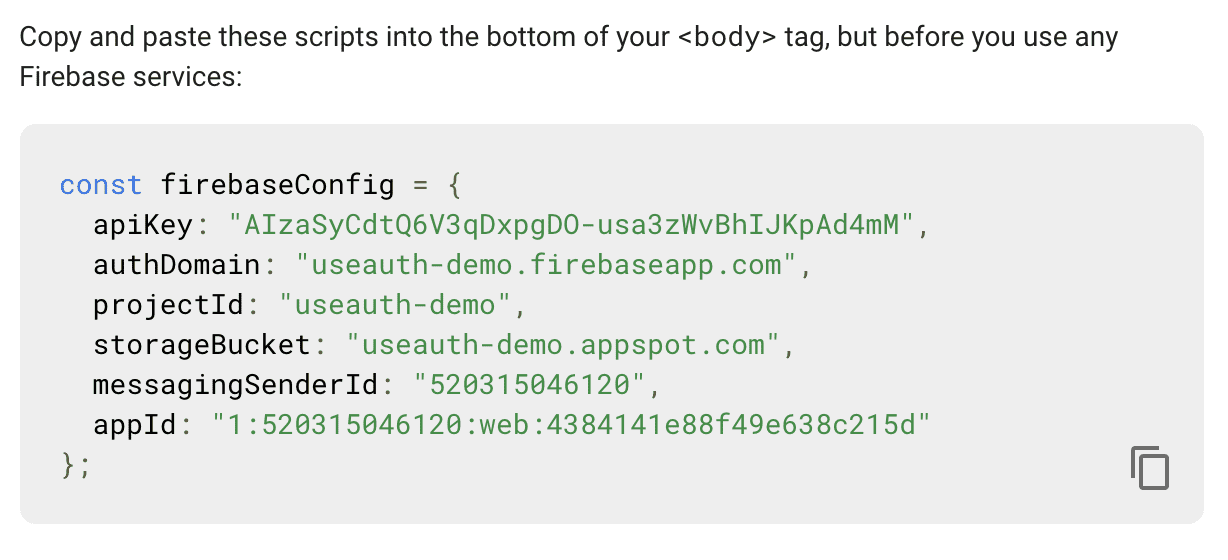Click the authDomain property name
Viewport: 1228px width, 560px height.
(176, 266)
